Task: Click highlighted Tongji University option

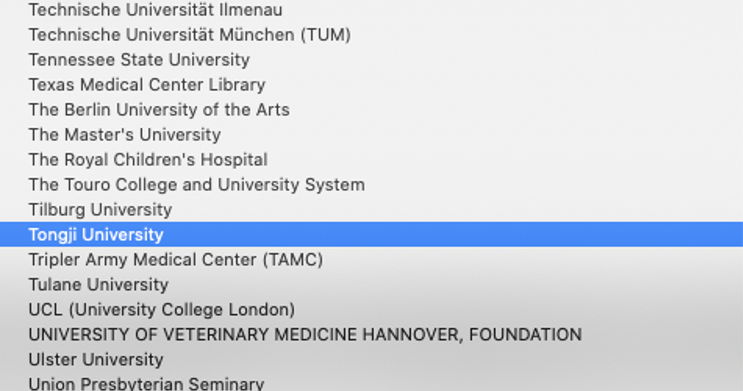Action: [372, 234]
